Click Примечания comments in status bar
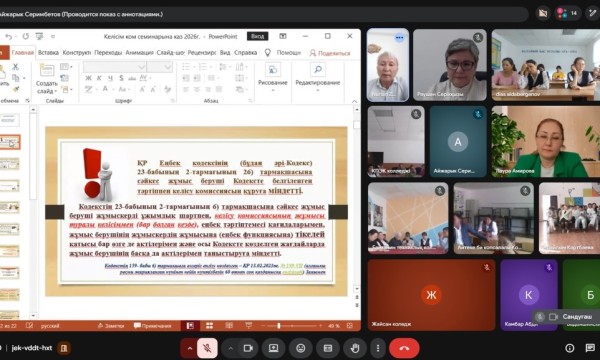Screen dimensions: 600x360 [152, 326]
